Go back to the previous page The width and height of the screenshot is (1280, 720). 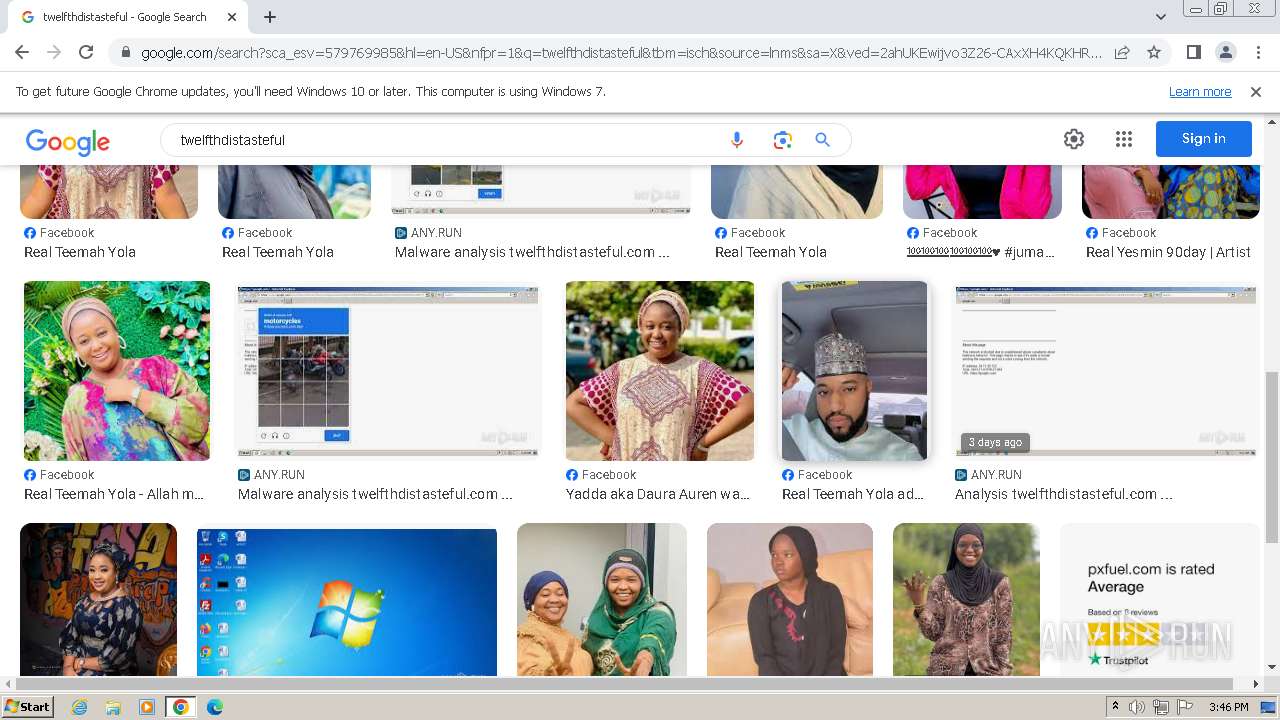click(22, 52)
